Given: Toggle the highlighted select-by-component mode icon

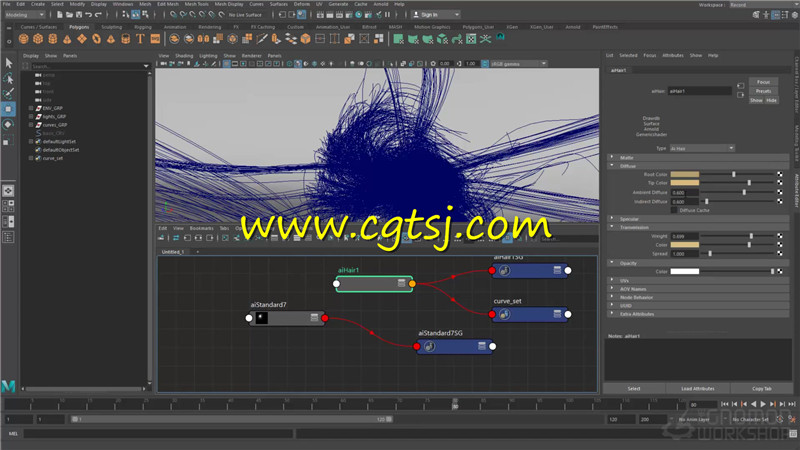Looking at the screenshot, I should [136, 15].
